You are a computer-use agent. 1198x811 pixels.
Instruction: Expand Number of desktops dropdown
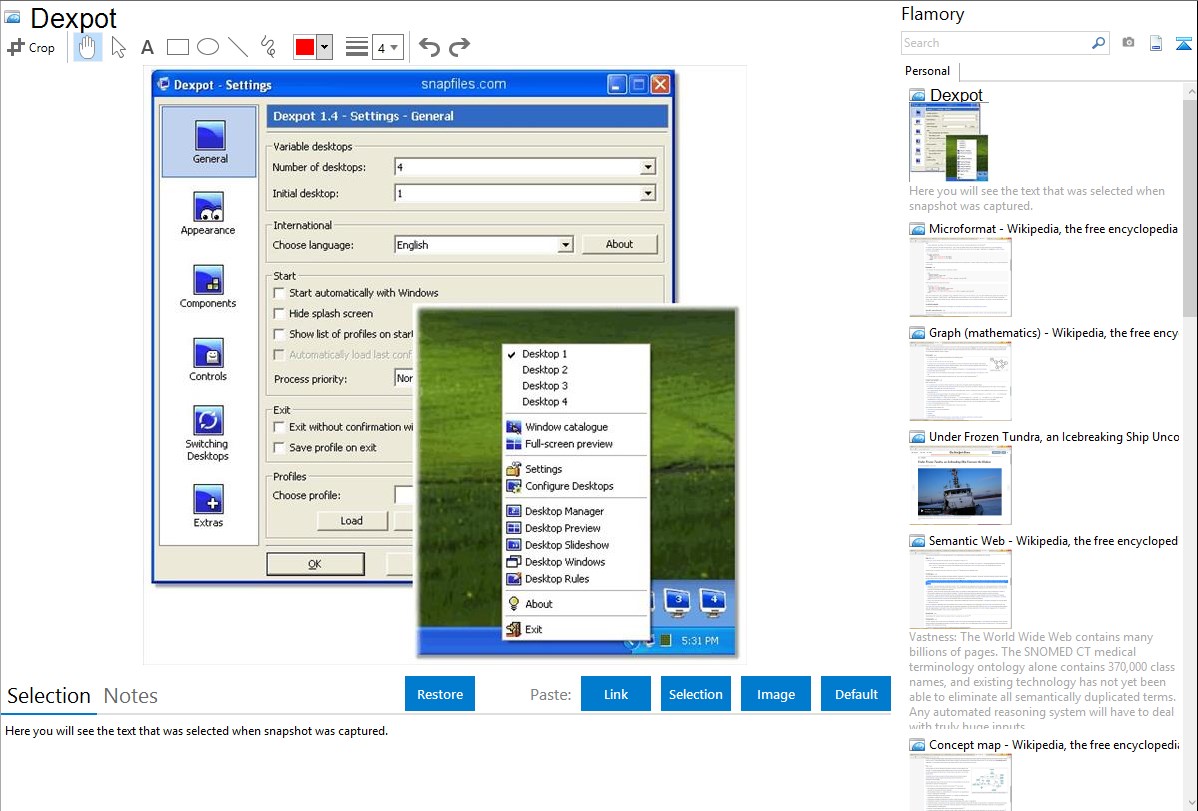coord(647,167)
